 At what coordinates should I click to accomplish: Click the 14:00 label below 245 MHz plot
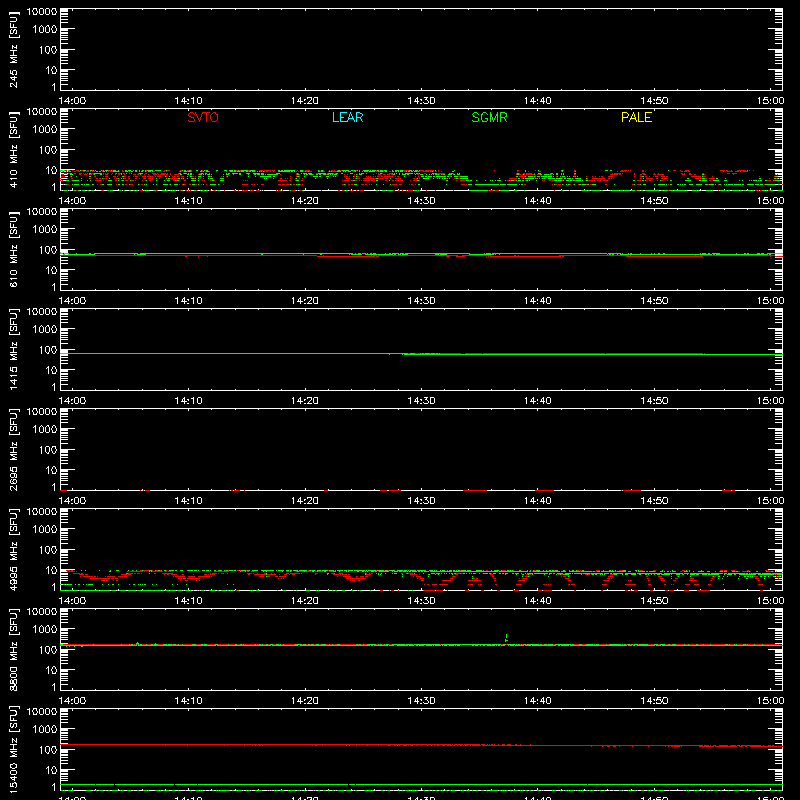click(72, 101)
